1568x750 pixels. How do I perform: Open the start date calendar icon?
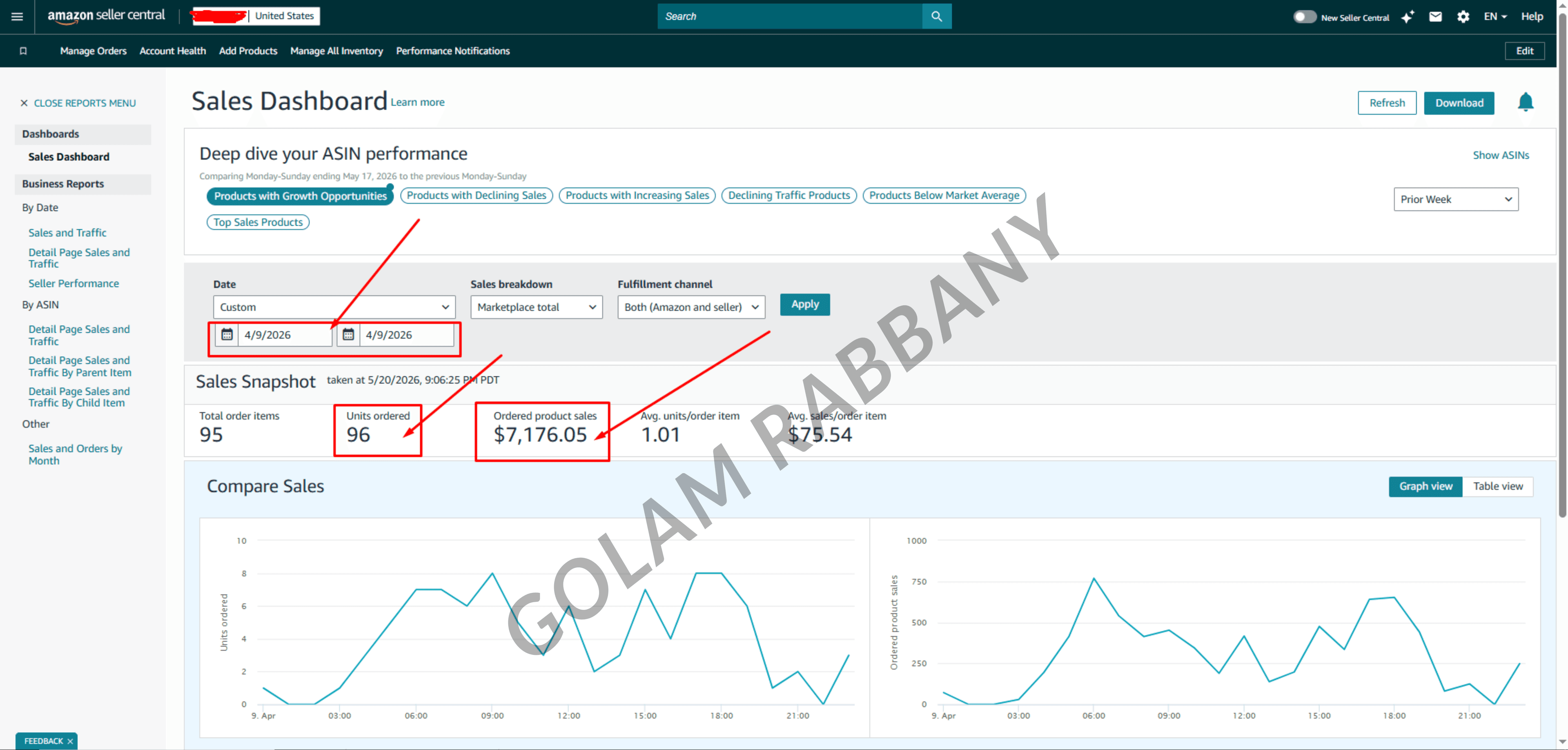pos(227,334)
